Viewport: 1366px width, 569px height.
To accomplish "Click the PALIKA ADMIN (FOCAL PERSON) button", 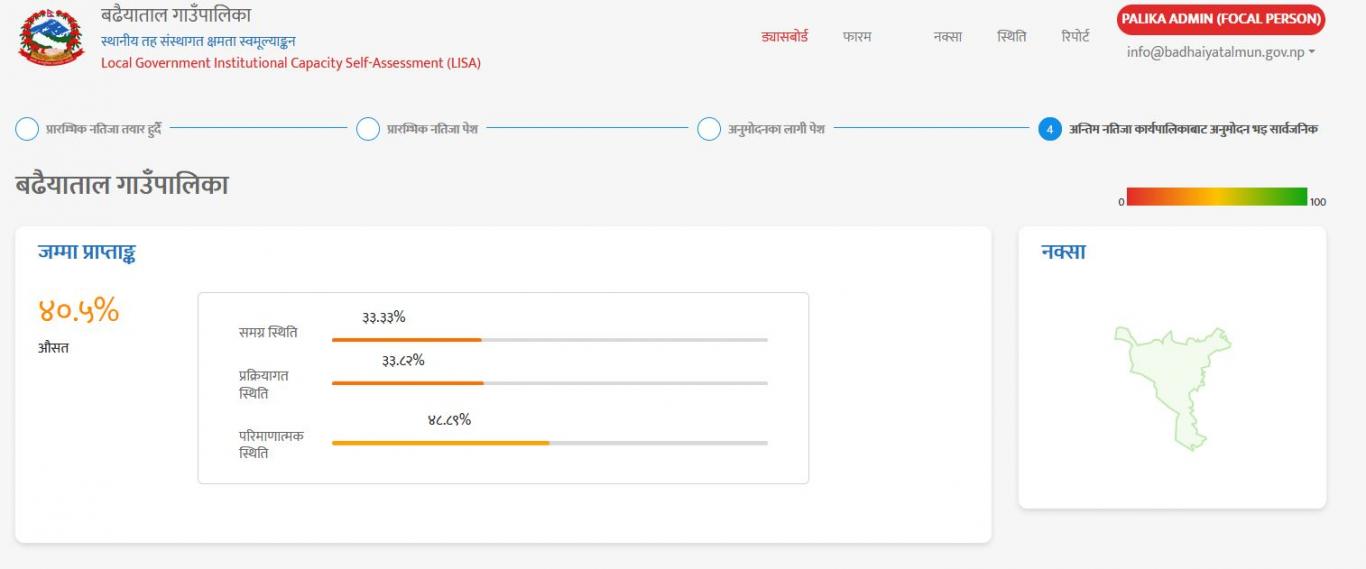I will [x=1221, y=19].
